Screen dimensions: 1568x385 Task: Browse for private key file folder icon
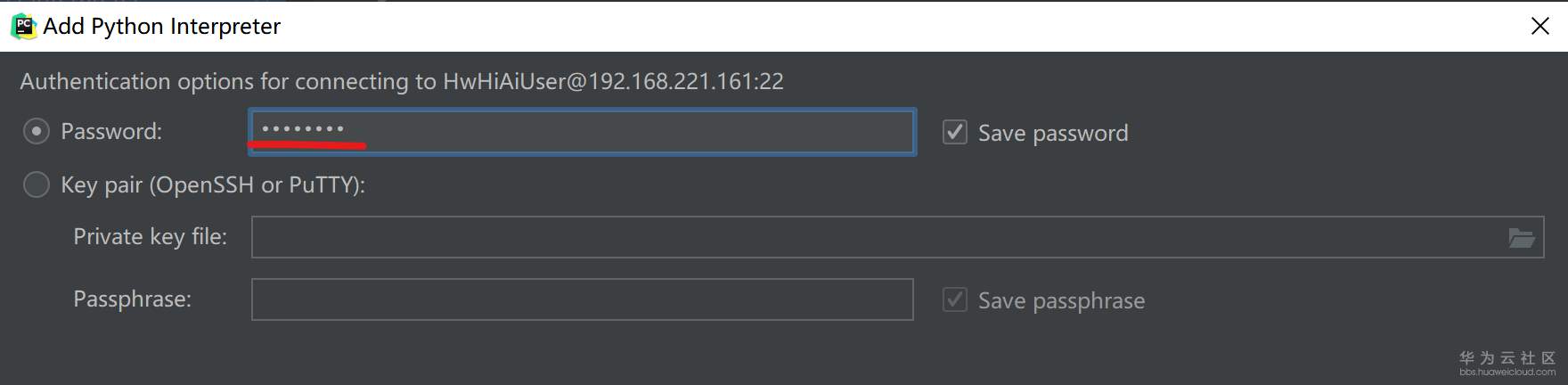[1521, 238]
